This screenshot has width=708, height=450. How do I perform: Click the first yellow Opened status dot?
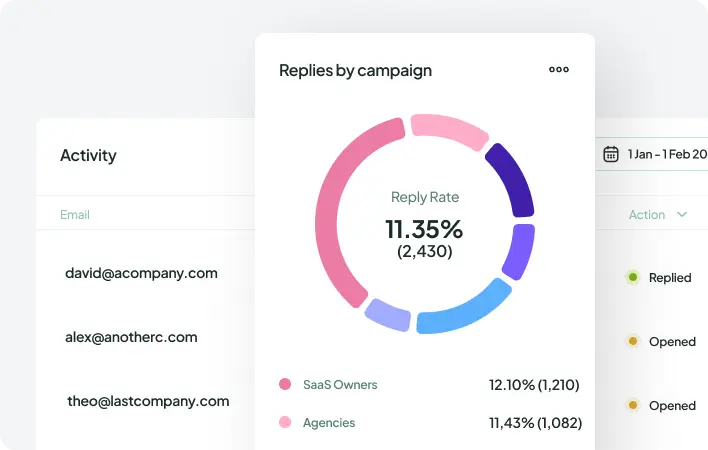632,341
